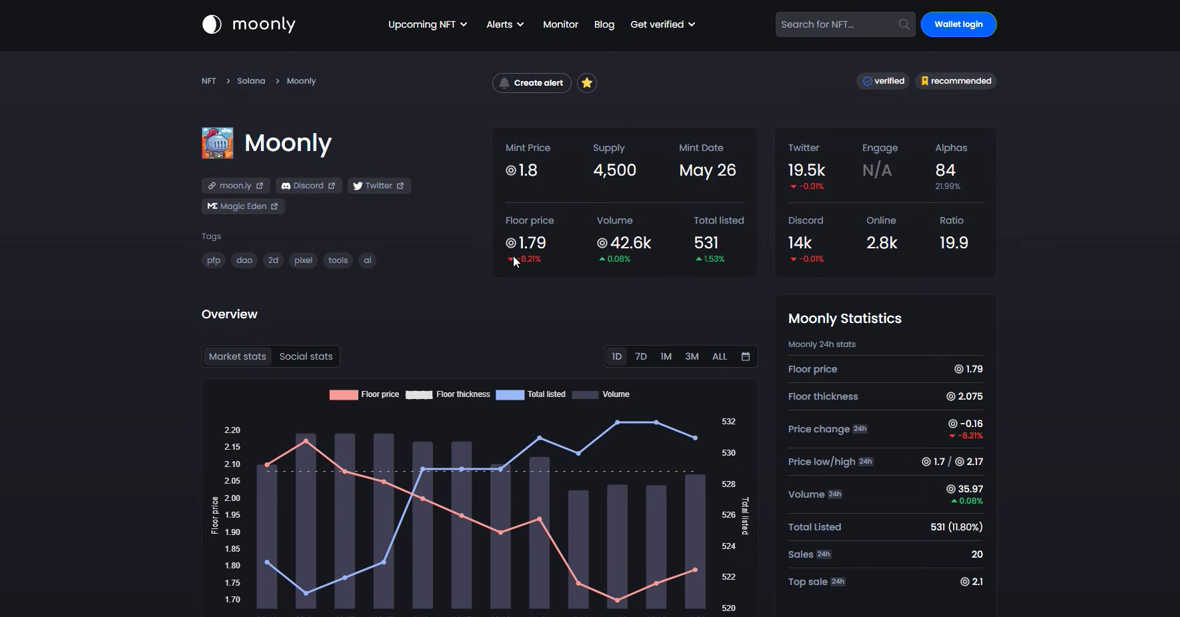Click the 24h badge beside Price change
The image size is (1180, 617).
[859, 429]
